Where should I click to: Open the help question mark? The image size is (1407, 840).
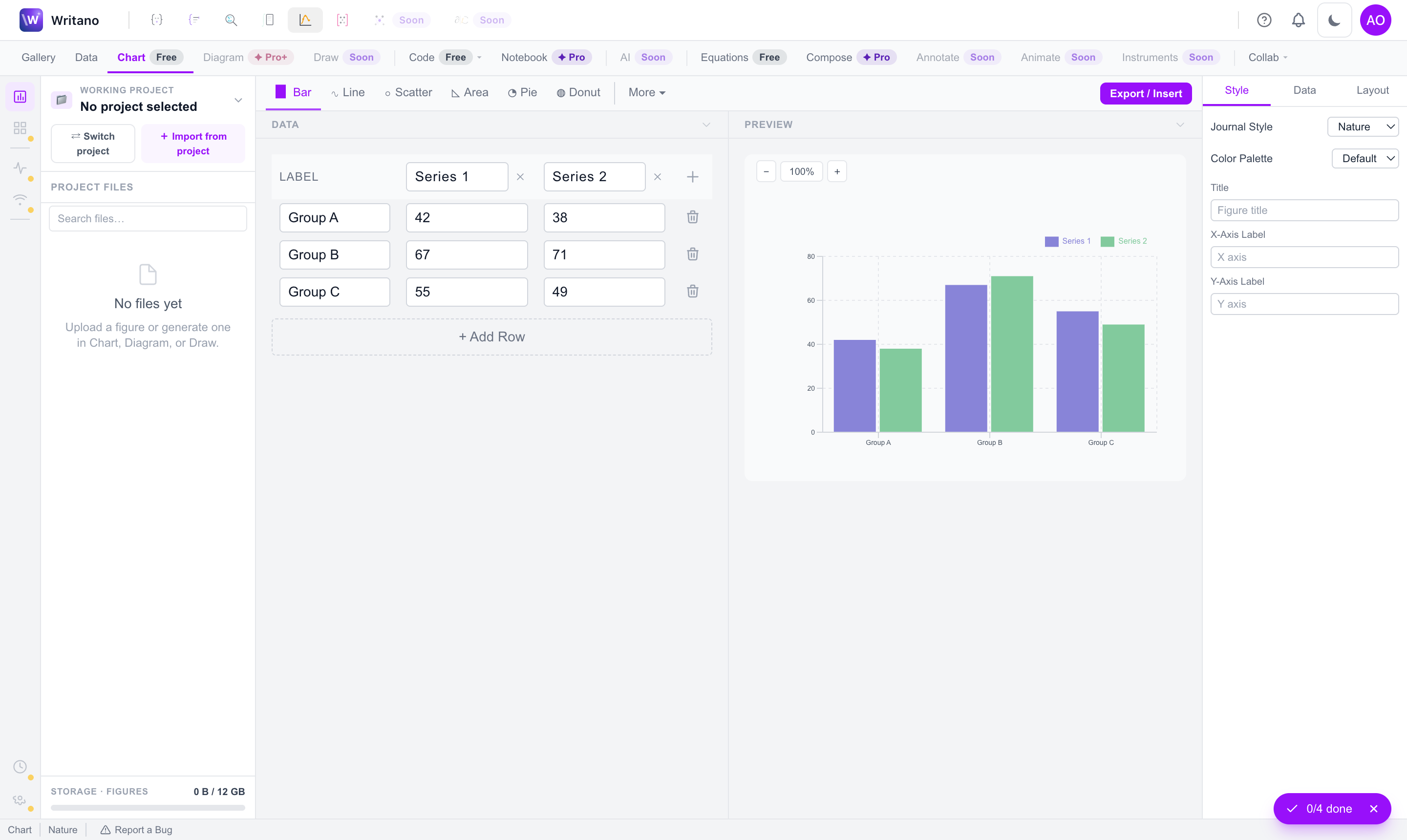pyautogui.click(x=1264, y=21)
